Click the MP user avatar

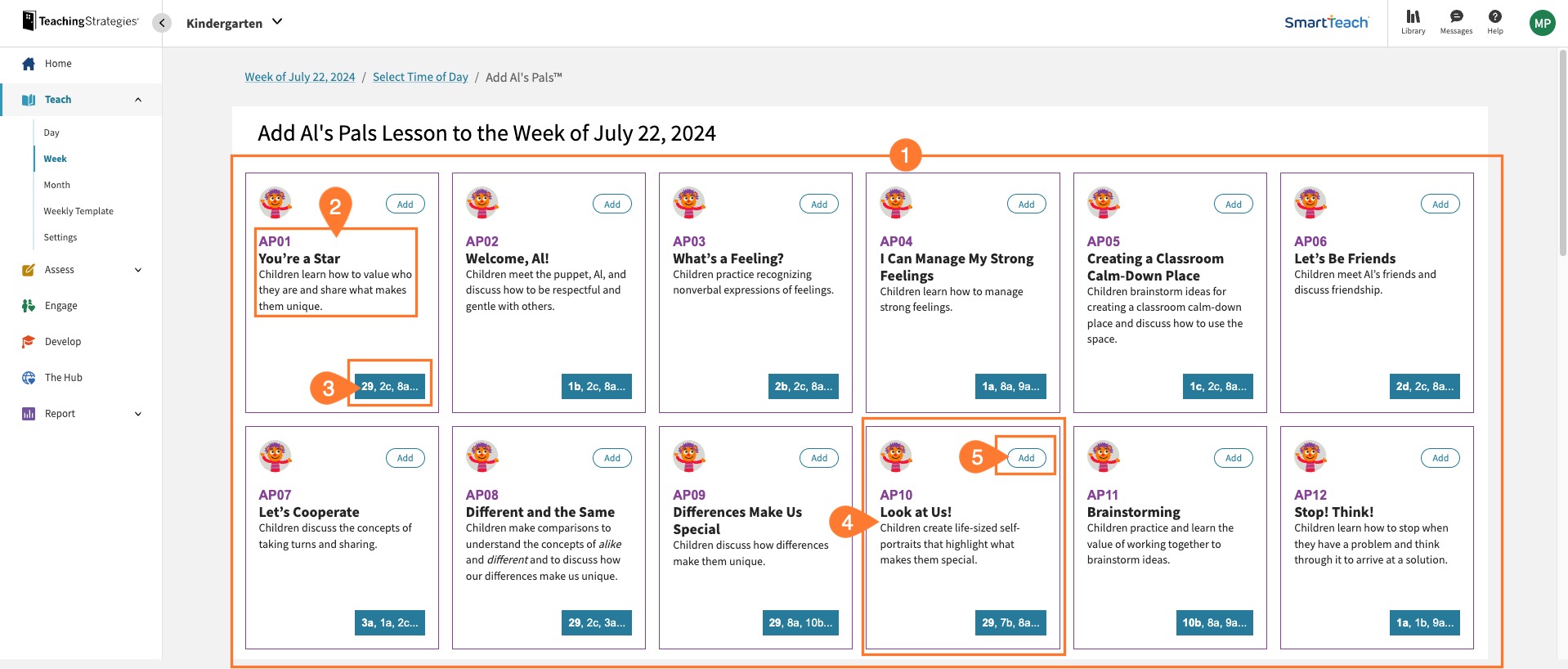[x=1542, y=23]
